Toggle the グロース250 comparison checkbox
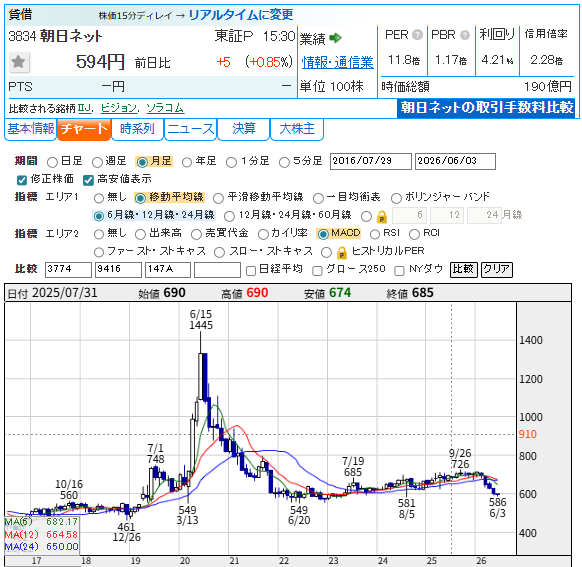Viewport: 582px width, 567px height. point(317,271)
